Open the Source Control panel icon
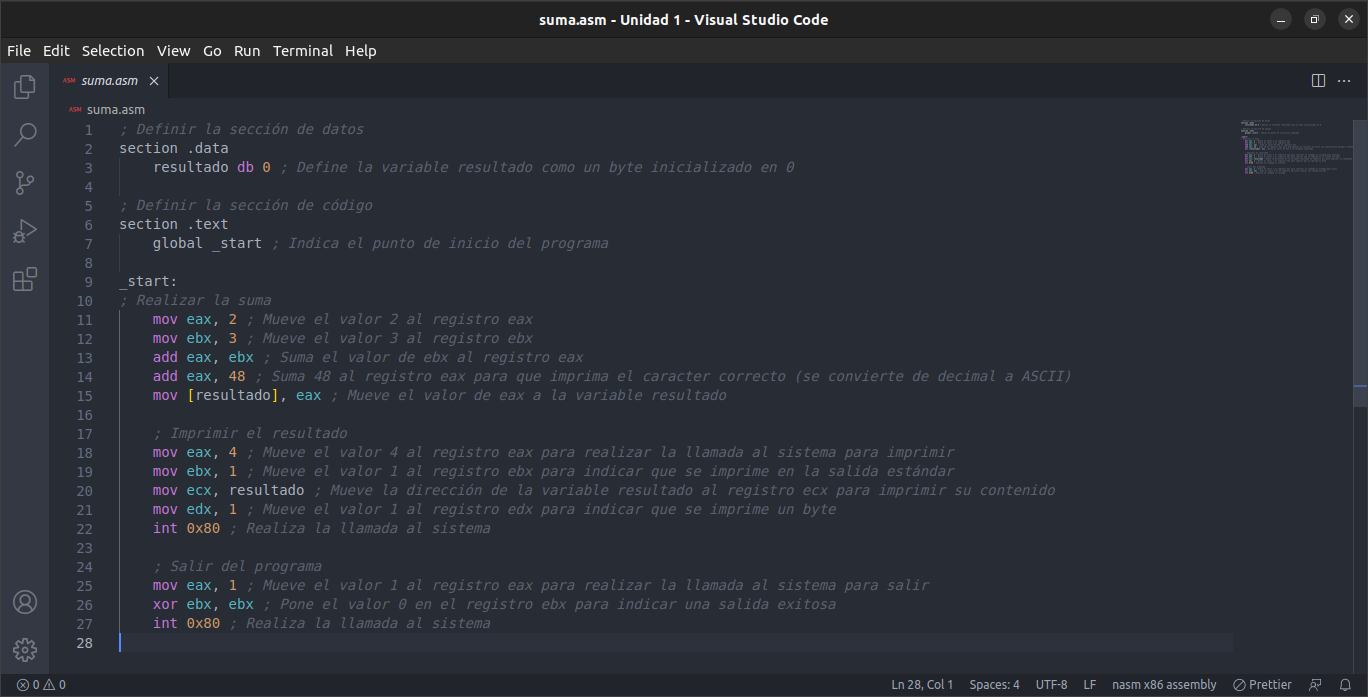 (x=24, y=182)
